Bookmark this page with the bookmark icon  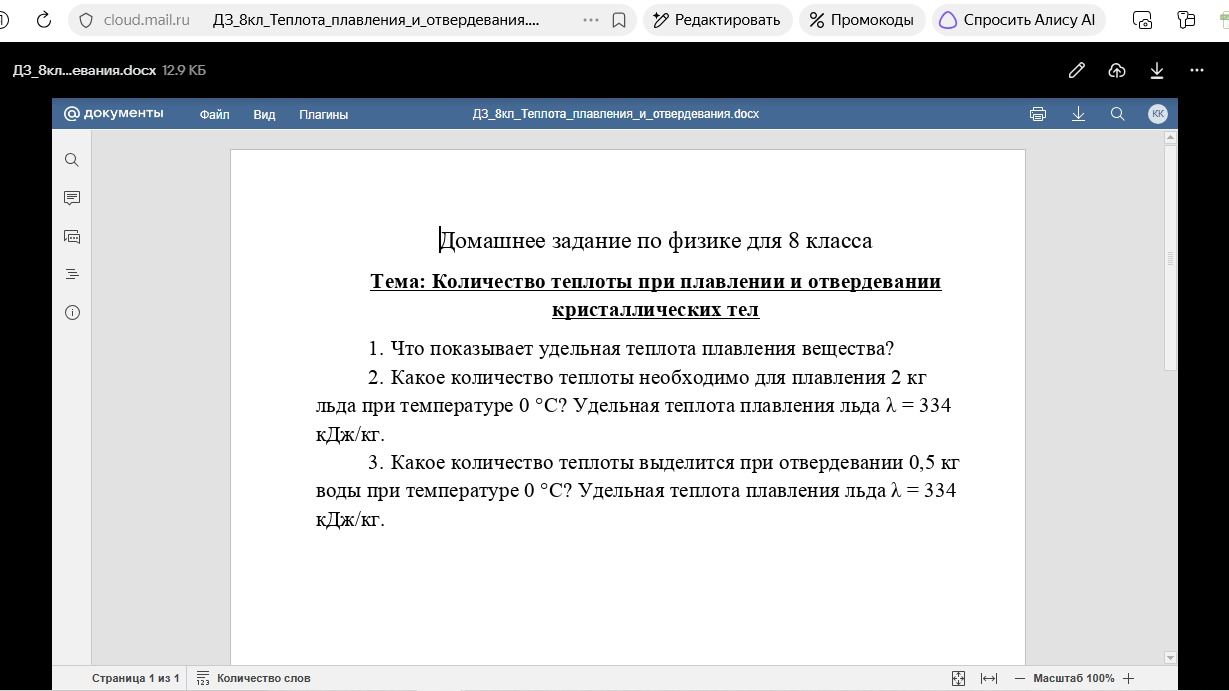[x=619, y=20]
